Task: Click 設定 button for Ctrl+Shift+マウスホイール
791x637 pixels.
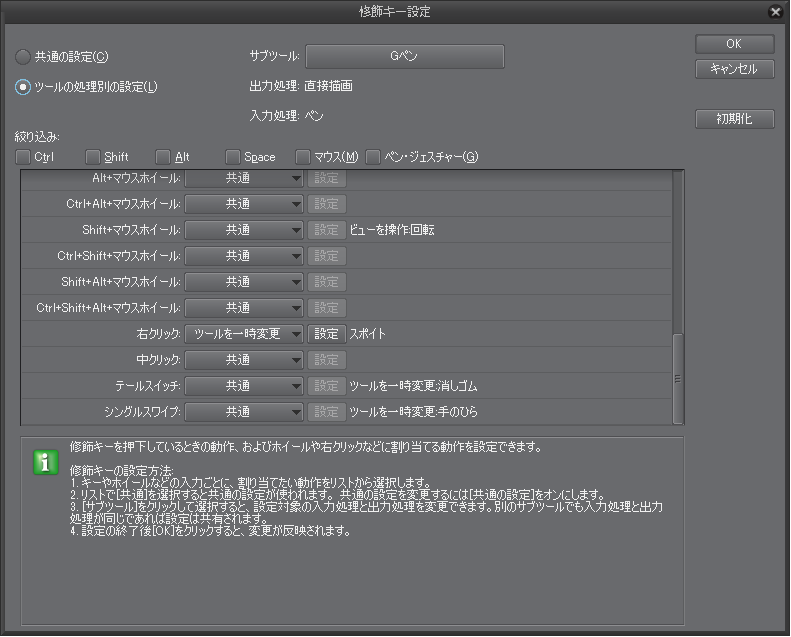Action: coord(326,256)
